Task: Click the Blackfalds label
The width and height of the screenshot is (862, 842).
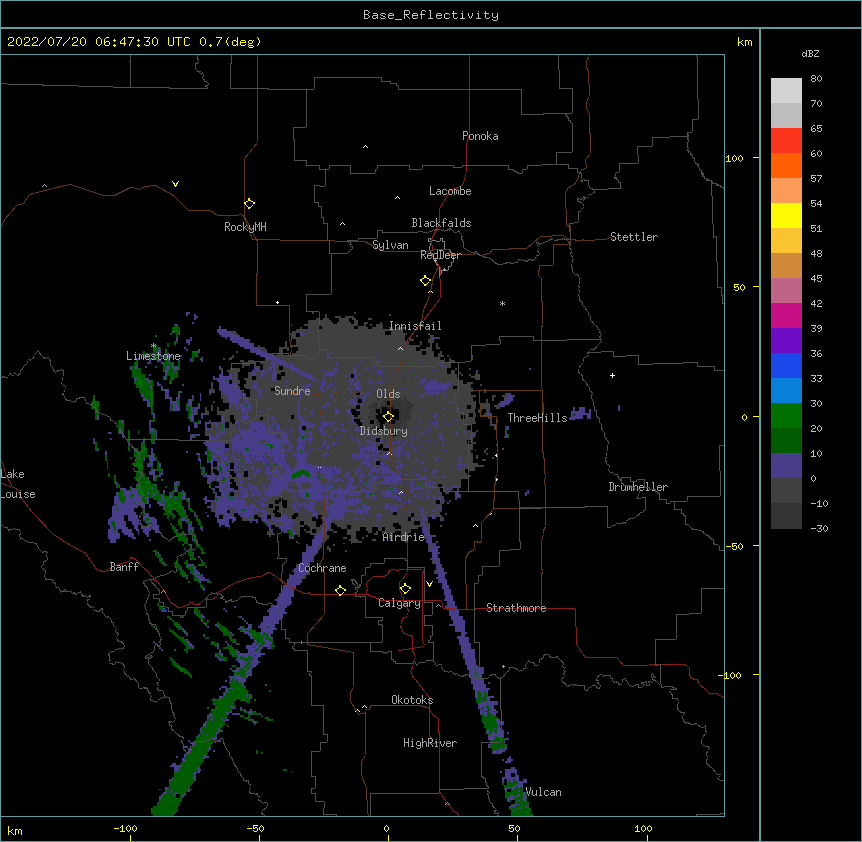Action: pos(441,223)
